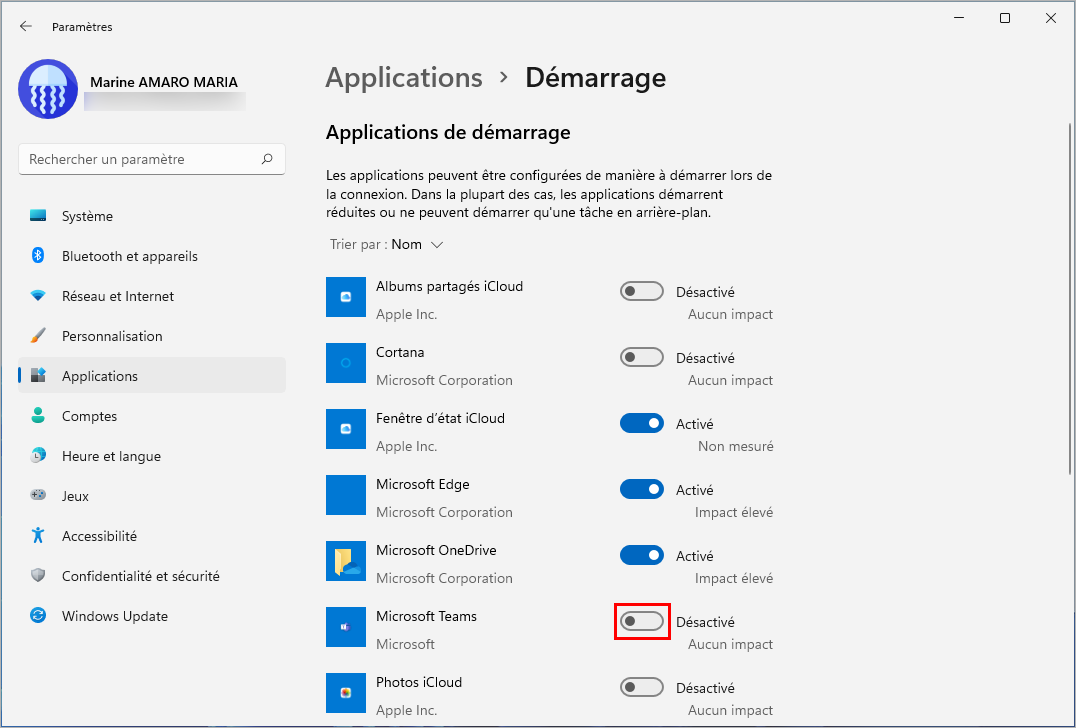
Task: Click the Applications de démarrage heading
Action: (448, 132)
